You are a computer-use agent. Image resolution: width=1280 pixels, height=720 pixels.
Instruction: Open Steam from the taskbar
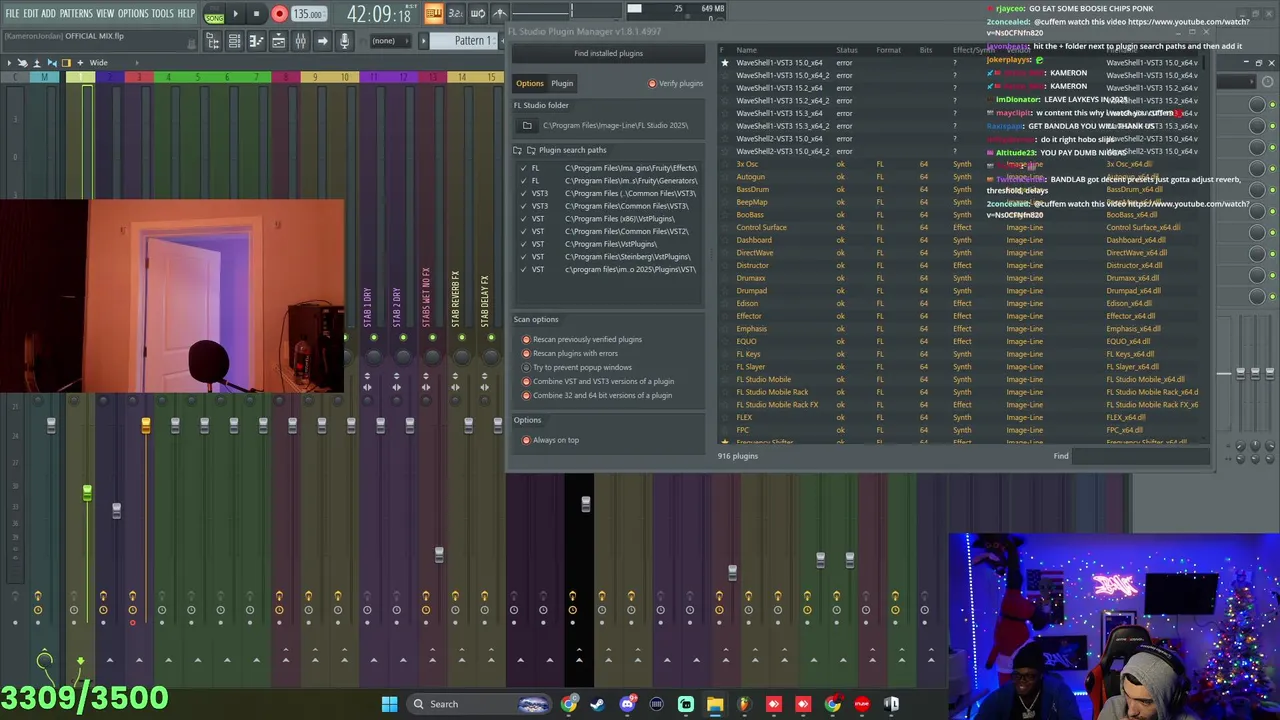pos(597,704)
